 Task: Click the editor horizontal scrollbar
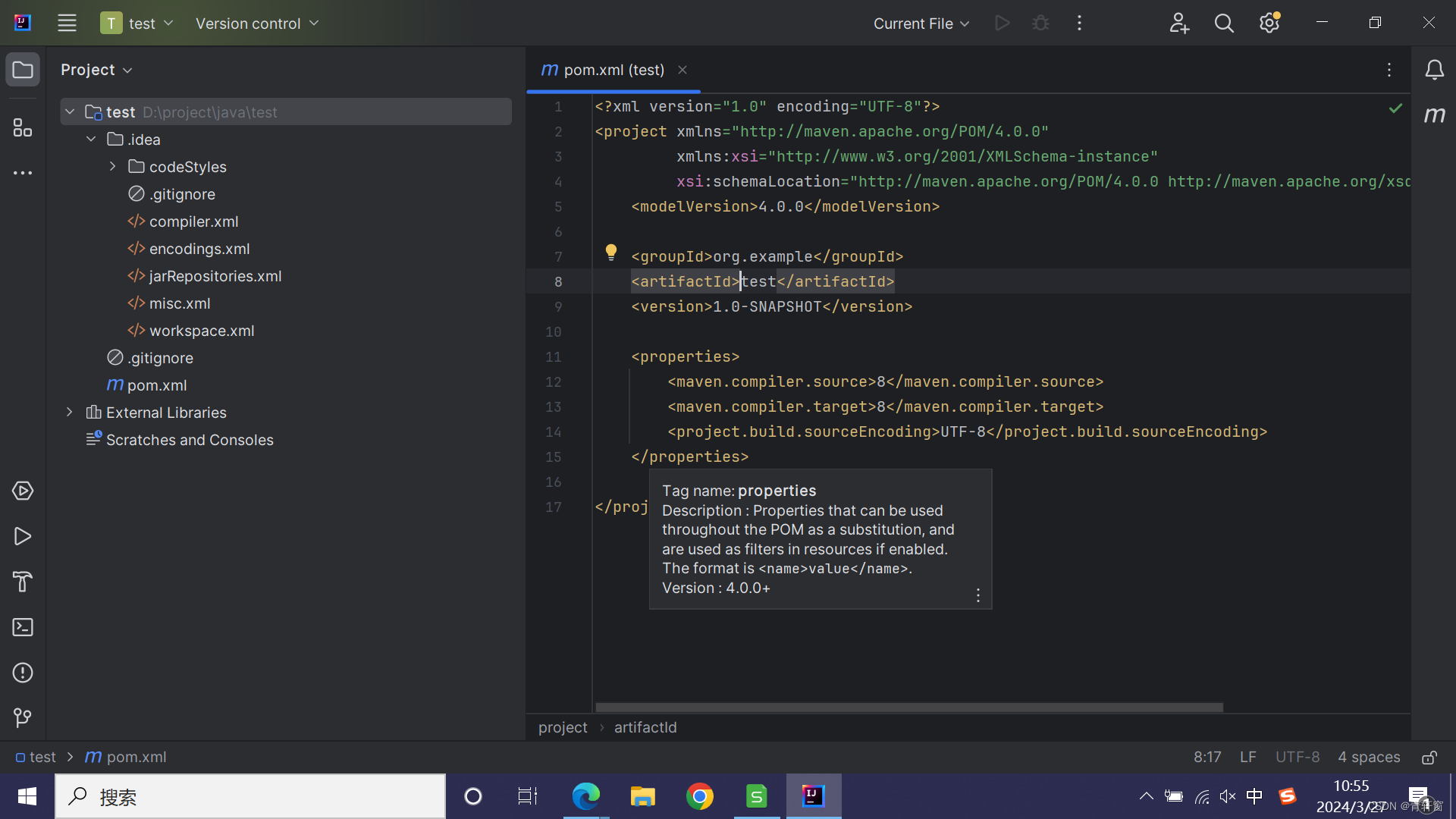tap(908, 707)
